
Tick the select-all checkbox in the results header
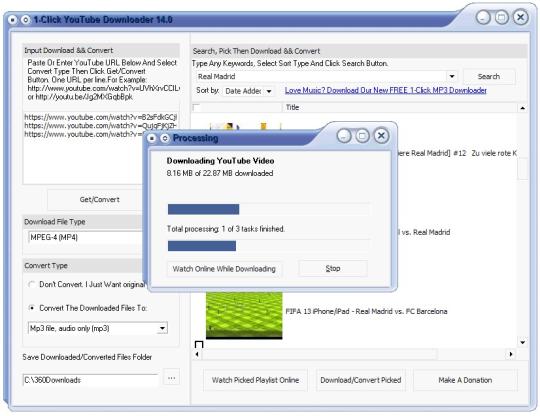197,107
